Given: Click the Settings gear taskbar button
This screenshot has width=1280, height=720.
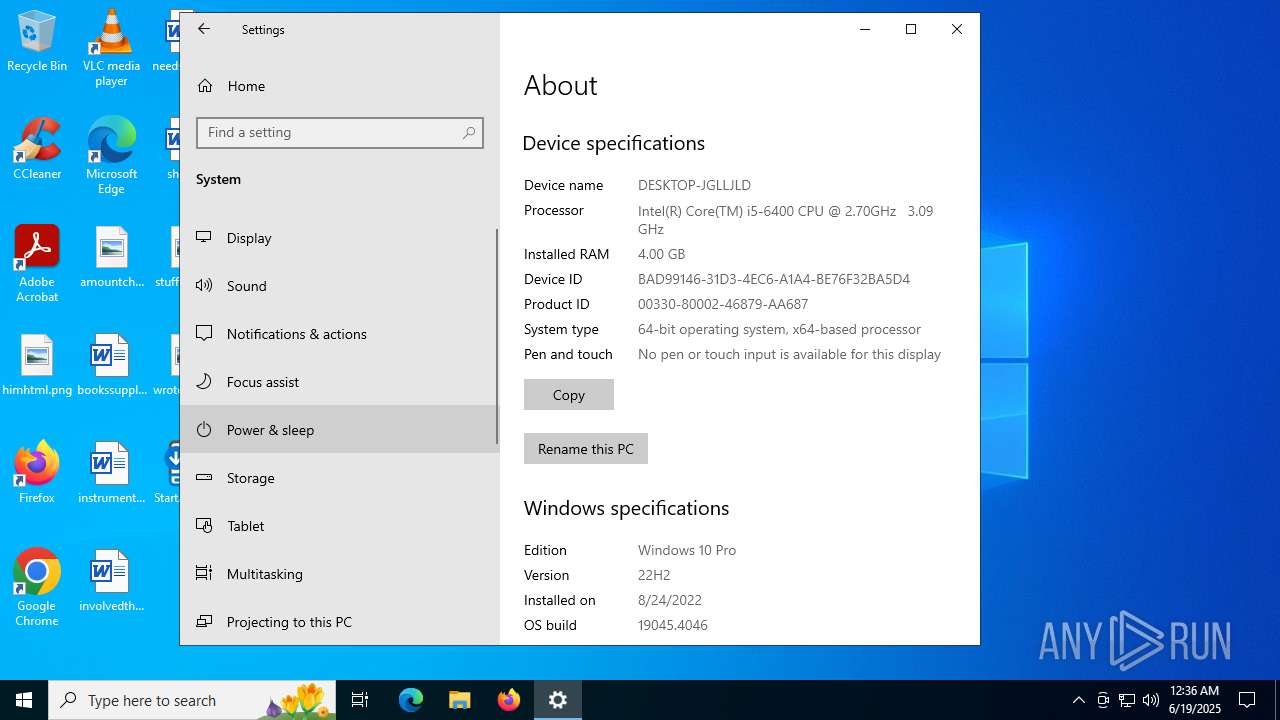Looking at the screenshot, I should [558, 700].
